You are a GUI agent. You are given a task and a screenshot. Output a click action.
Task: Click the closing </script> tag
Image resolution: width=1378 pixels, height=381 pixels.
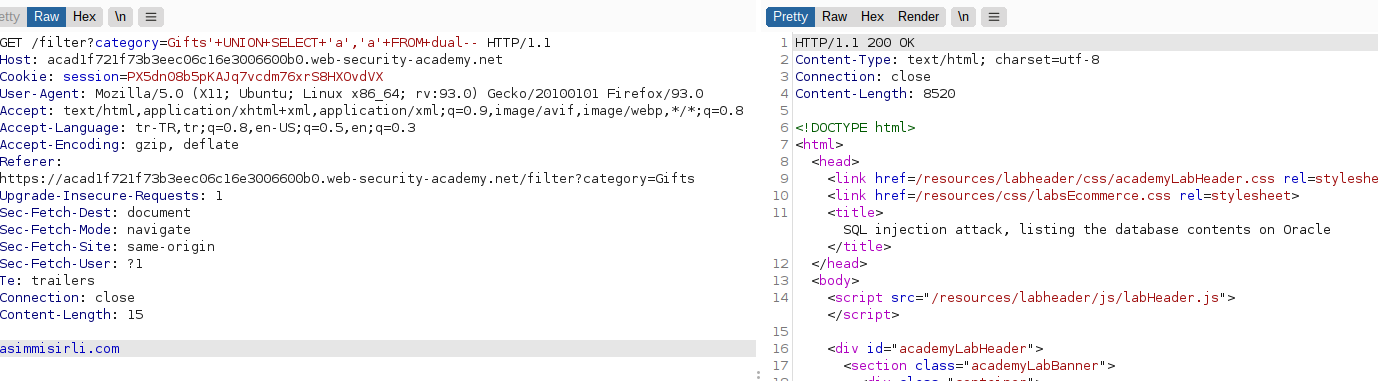click(863, 314)
